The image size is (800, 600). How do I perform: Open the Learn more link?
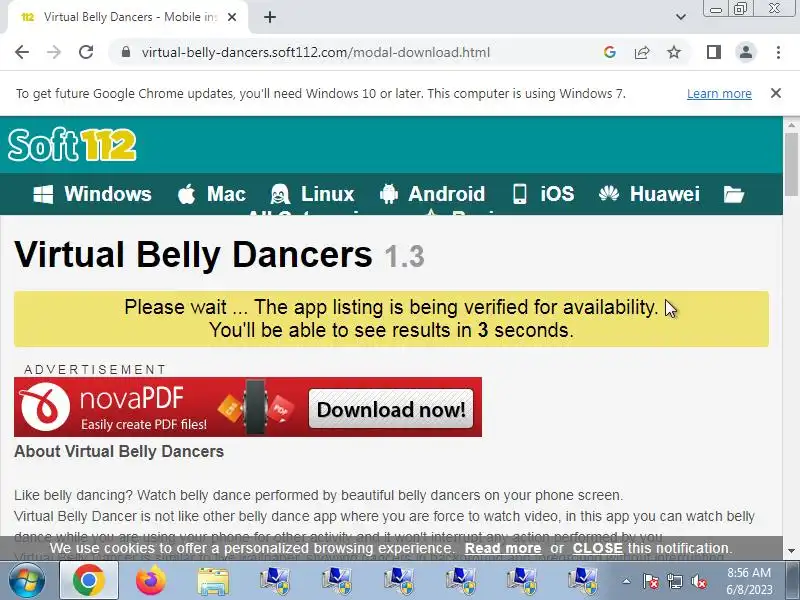click(x=719, y=93)
